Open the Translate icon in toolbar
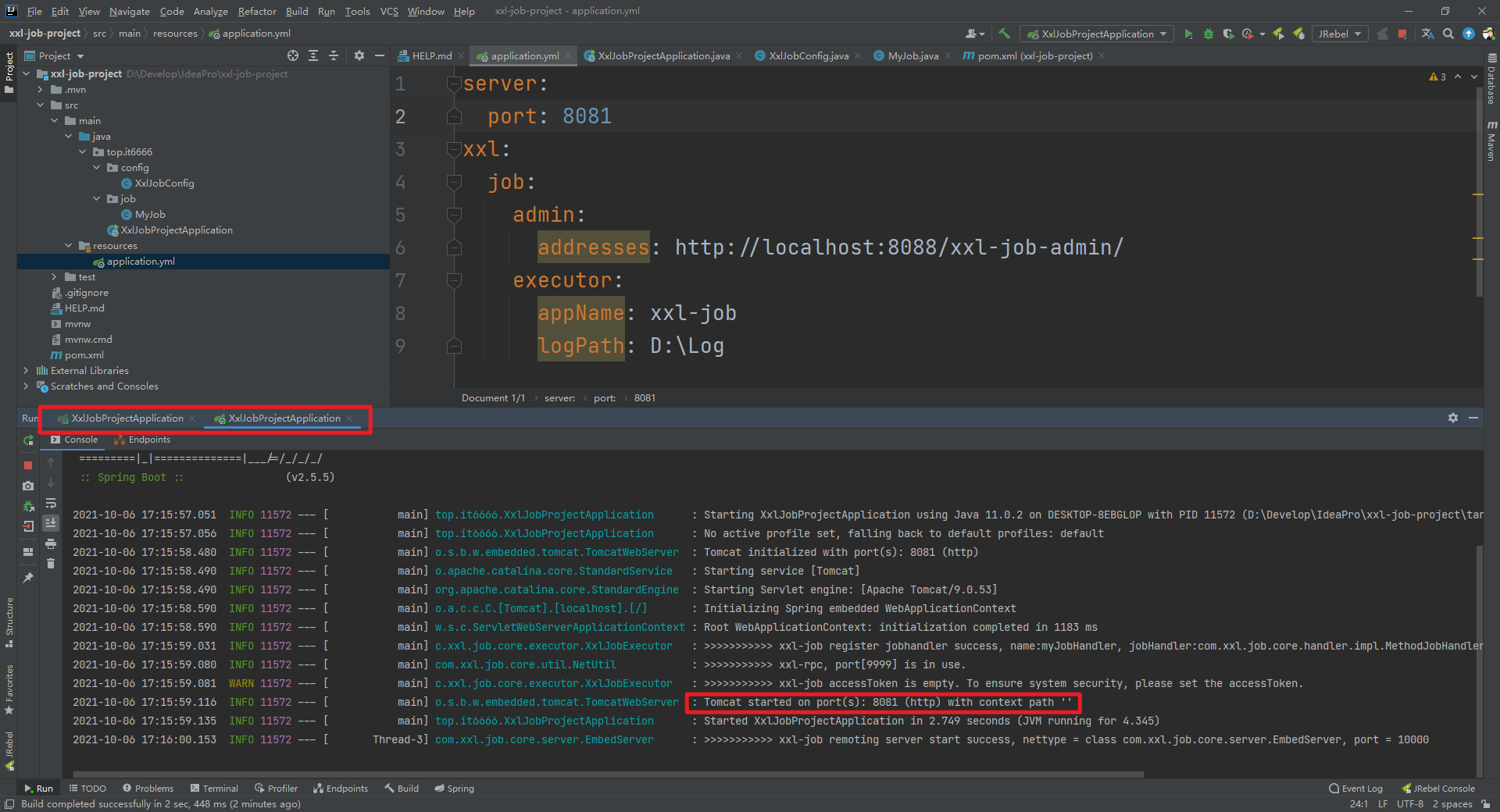This screenshot has height=812, width=1500. tap(1427, 34)
